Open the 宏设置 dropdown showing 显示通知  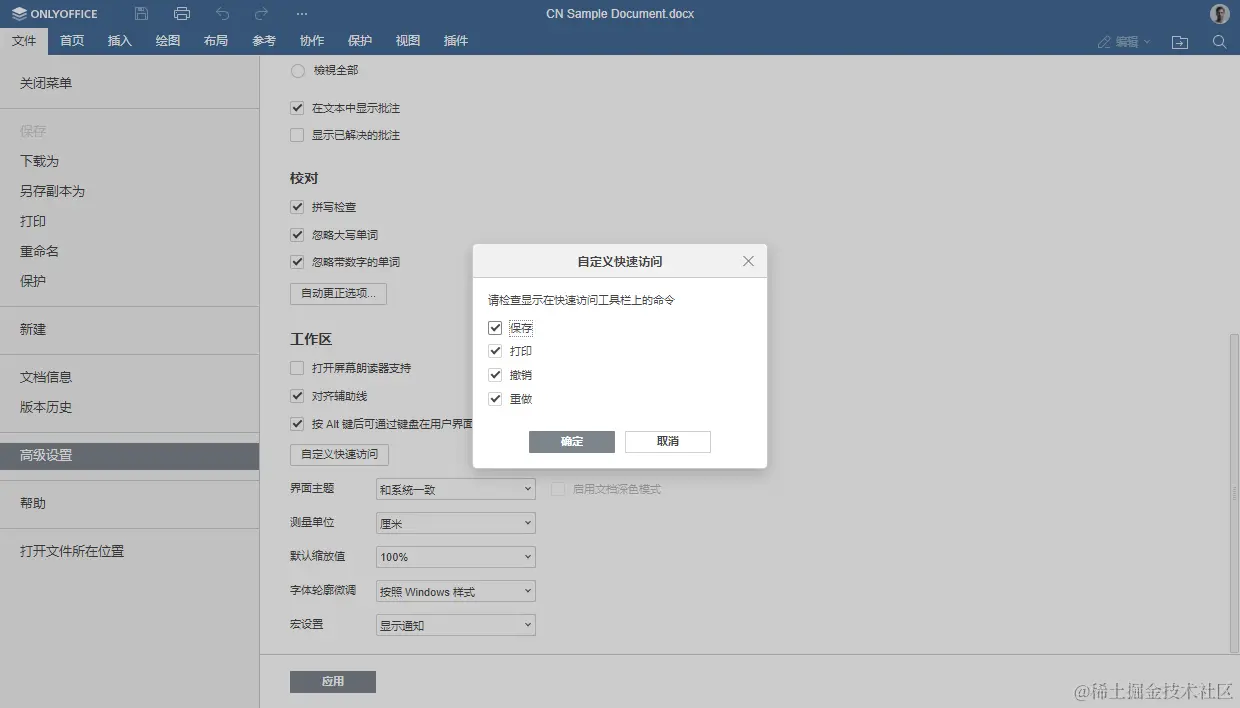pos(455,624)
